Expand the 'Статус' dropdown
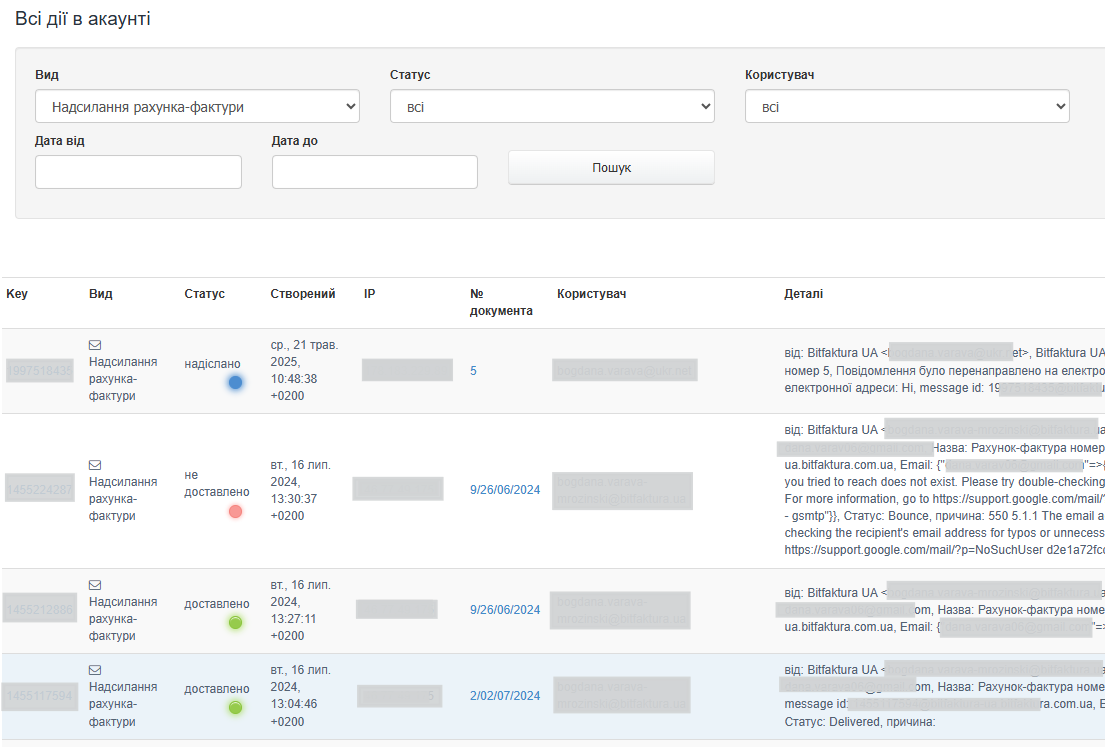The image size is (1105, 747). pos(552,106)
